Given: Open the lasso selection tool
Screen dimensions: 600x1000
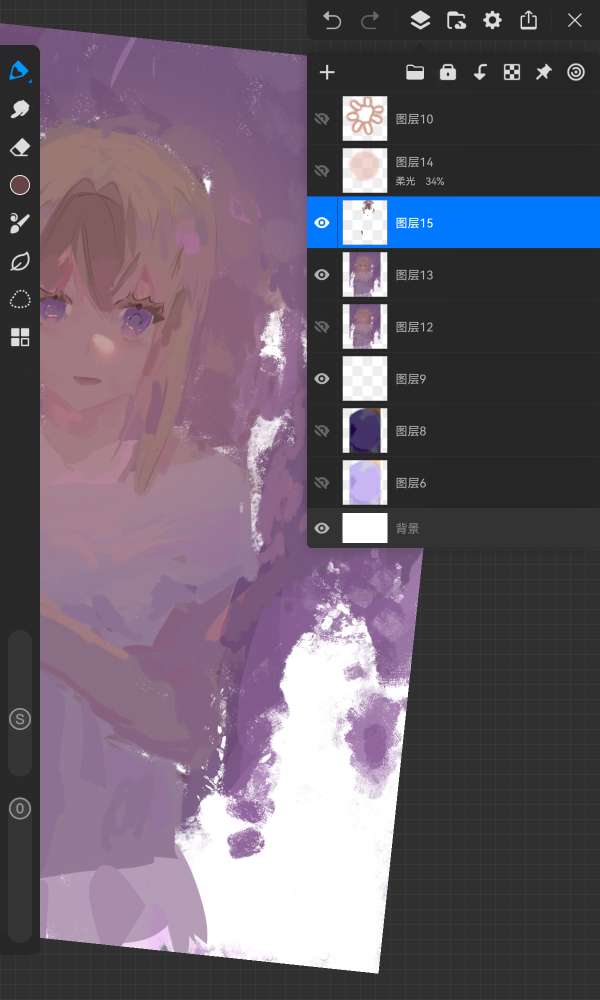Looking at the screenshot, I should coord(19,299).
